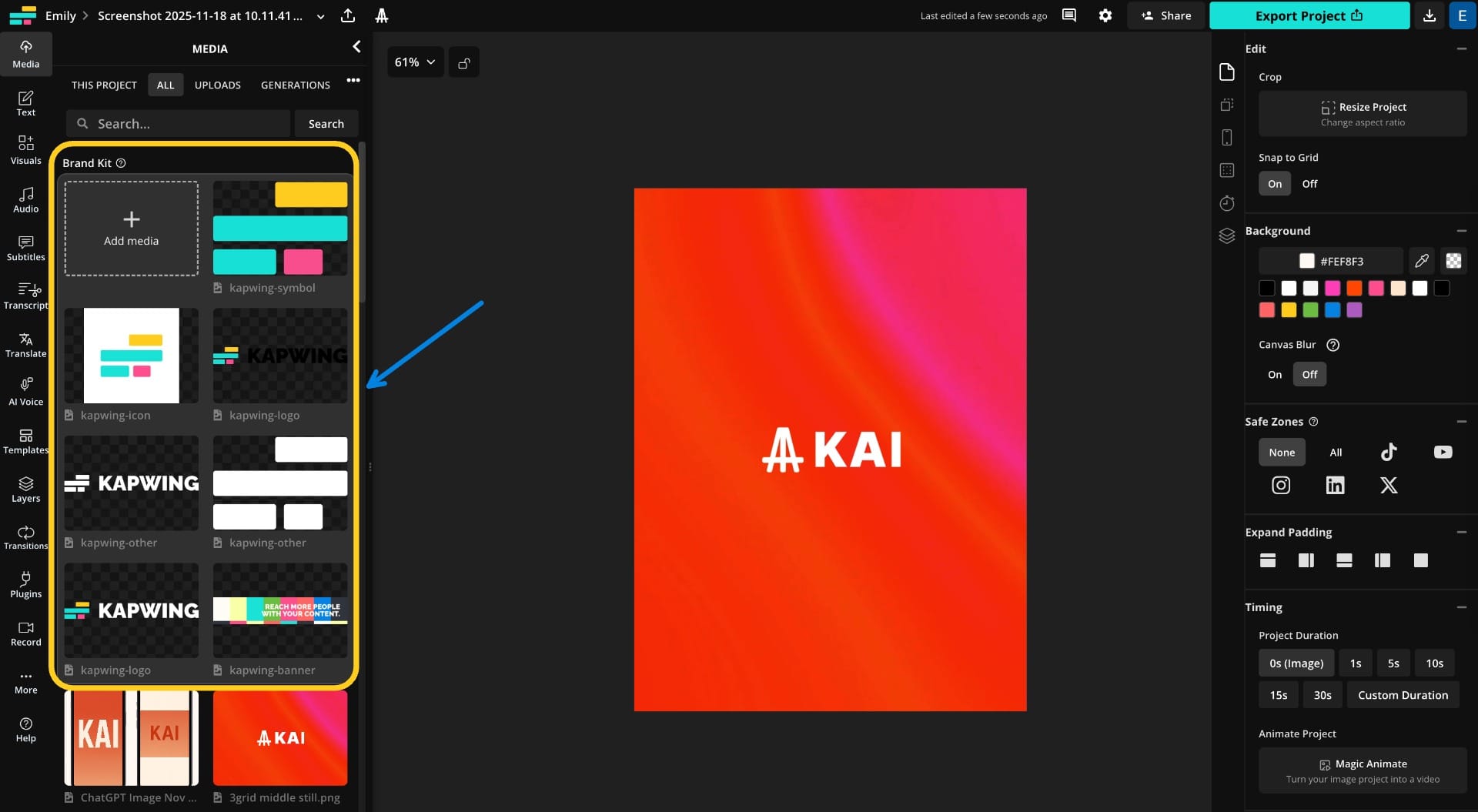The width and height of the screenshot is (1478, 812).
Task: Turn on Canvas Blur
Action: (1274, 374)
